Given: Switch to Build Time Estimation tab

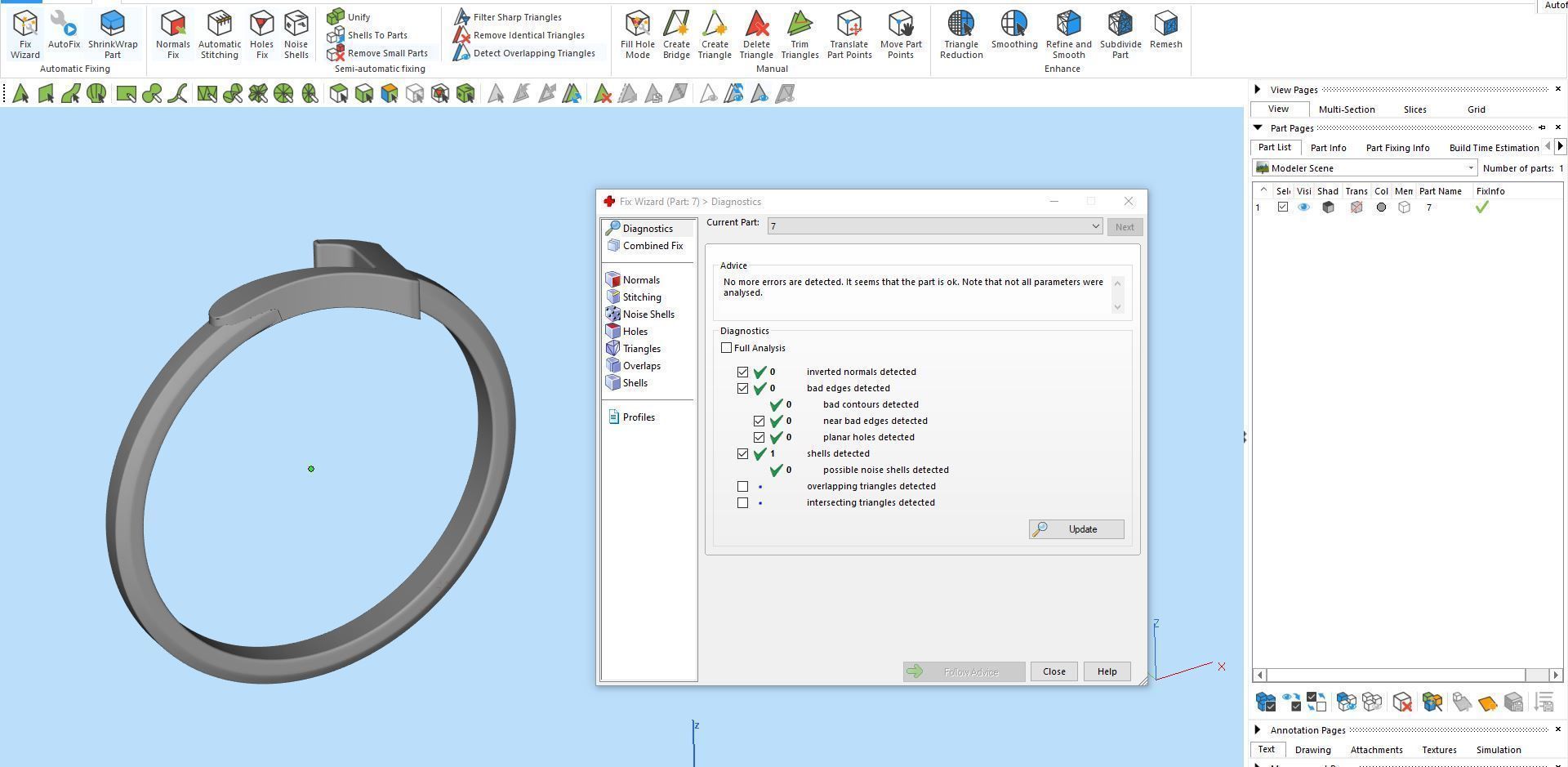Looking at the screenshot, I should coord(1494,148).
